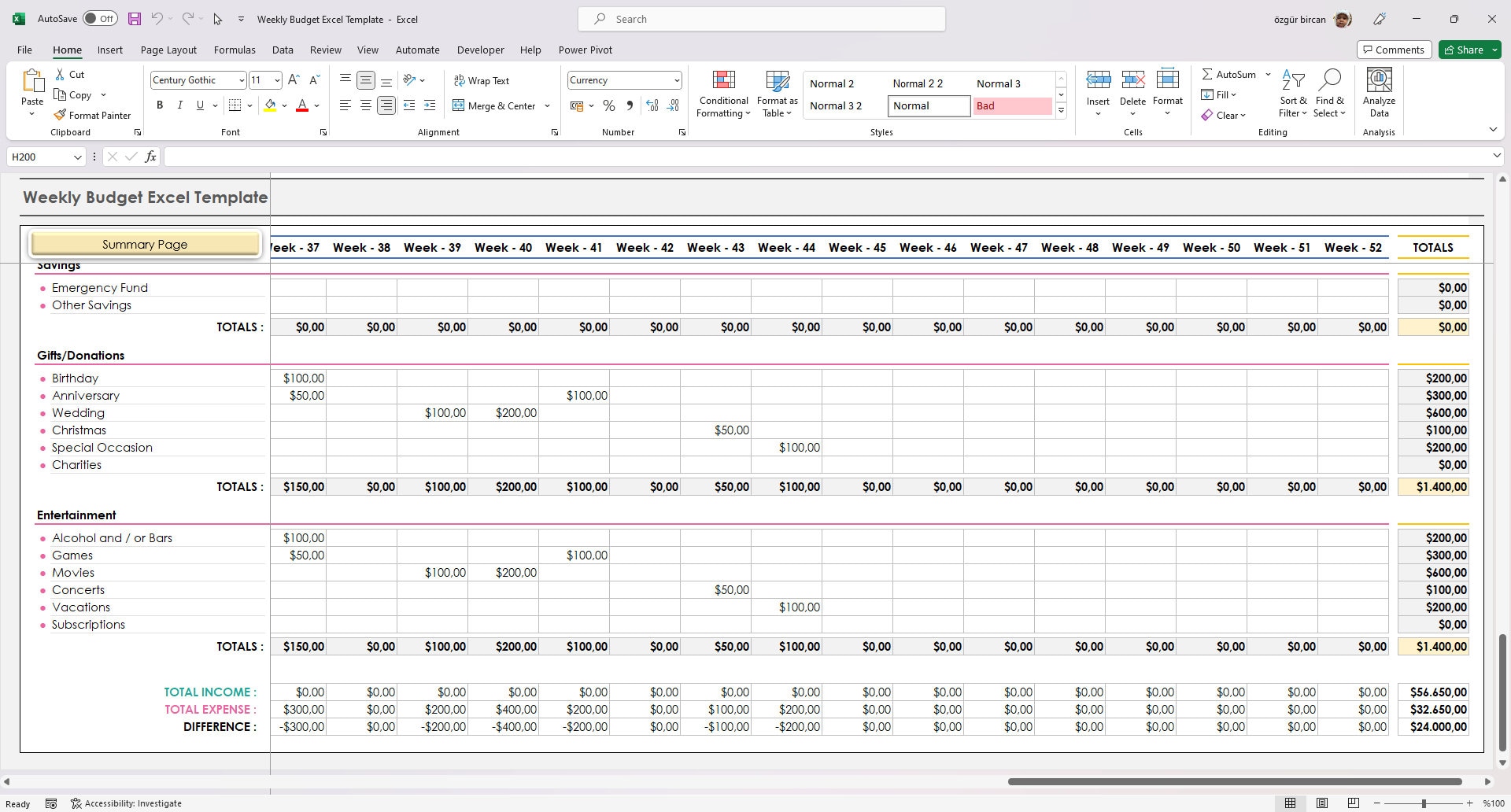Toggle bold formatting

coord(160,105)
